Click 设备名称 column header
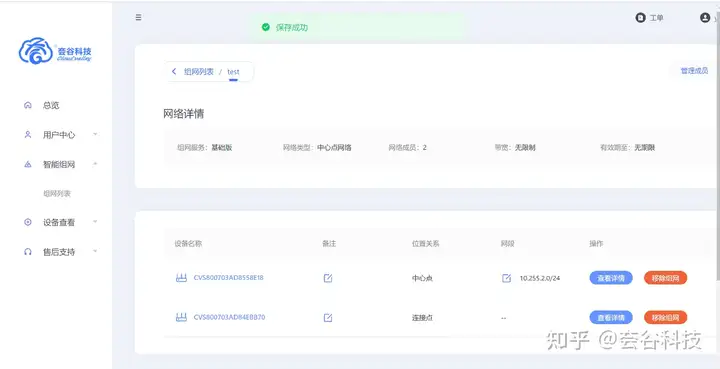The width and height of the screenshot is (720, 369). [188, 244]
